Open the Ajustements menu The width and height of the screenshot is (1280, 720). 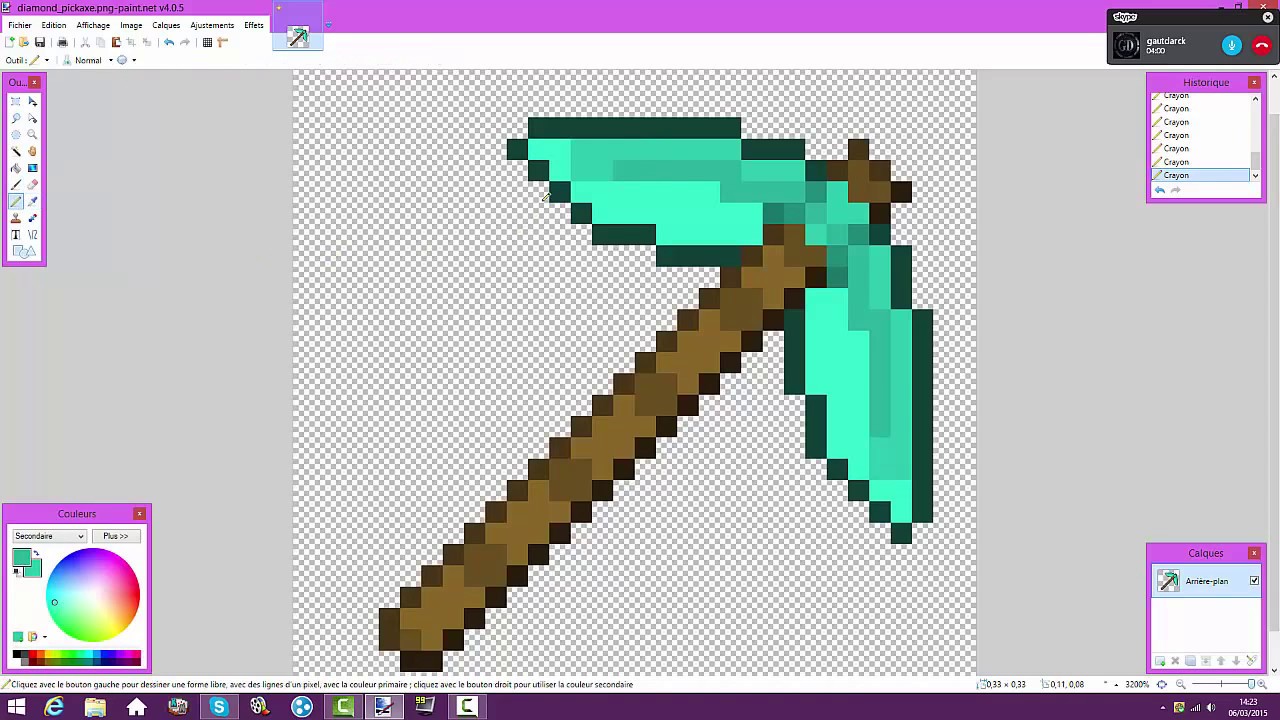coord(212,25)
